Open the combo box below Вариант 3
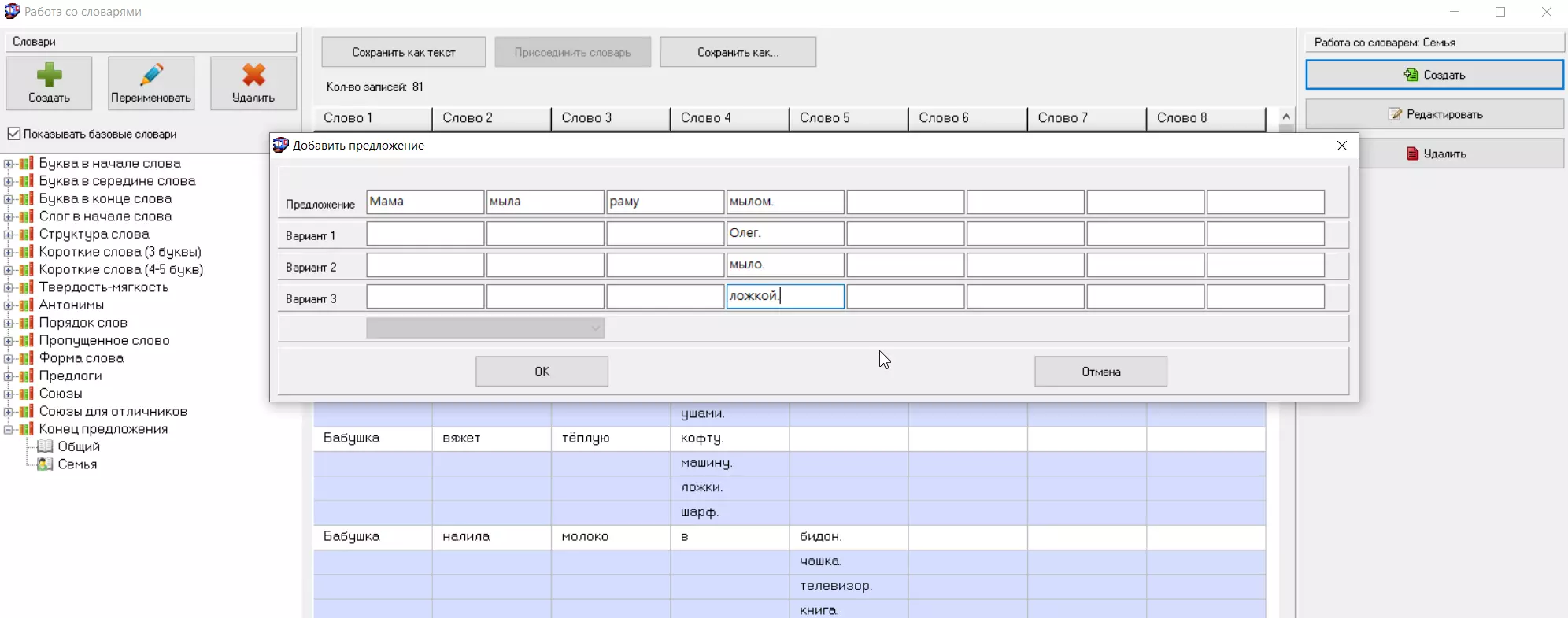1568x618 pixels. click(x=485, y=328)
